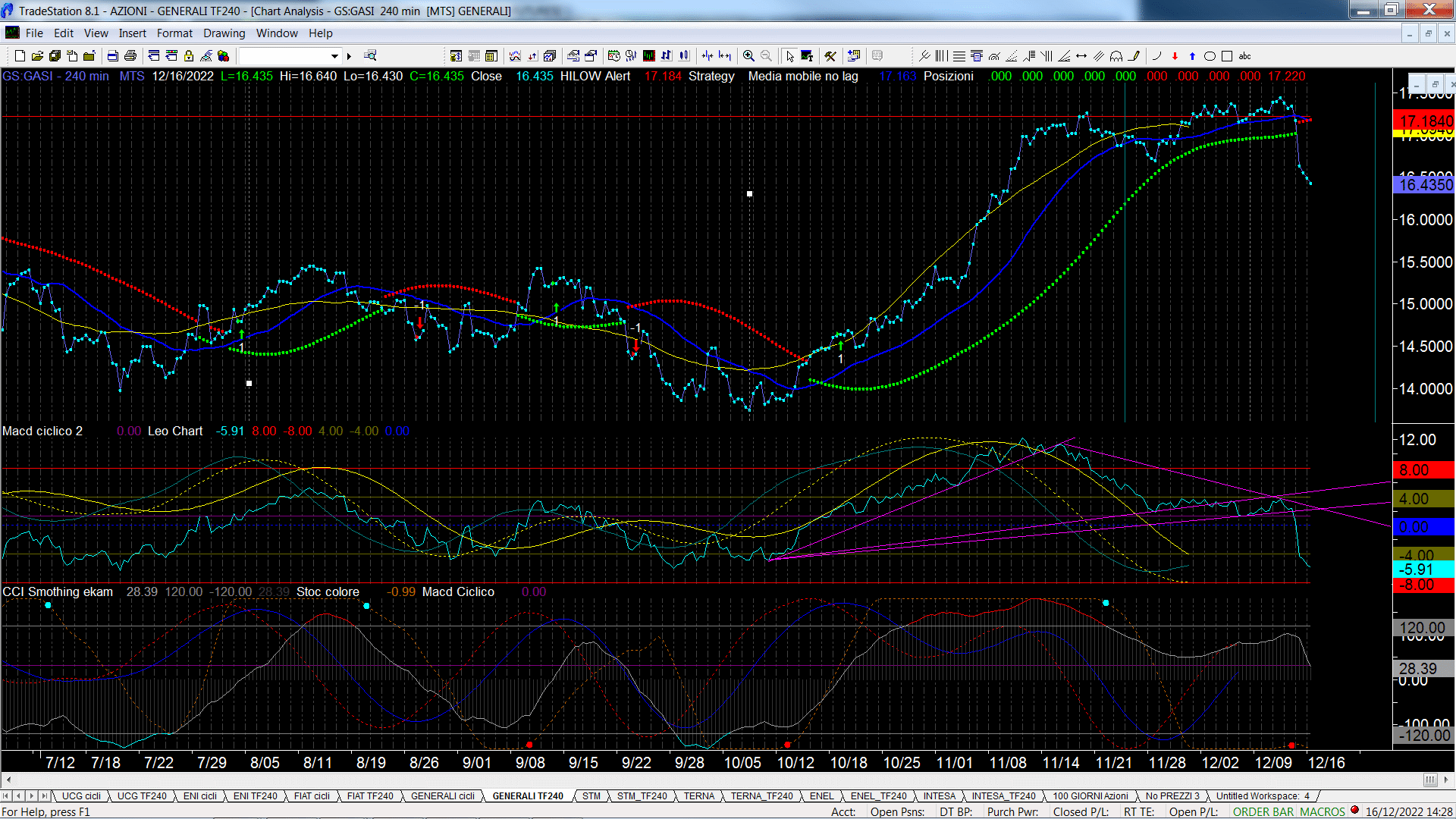1456x819 pixels.
Task: Switch to the STM_TF240 tab
Action: click(642, 796)
